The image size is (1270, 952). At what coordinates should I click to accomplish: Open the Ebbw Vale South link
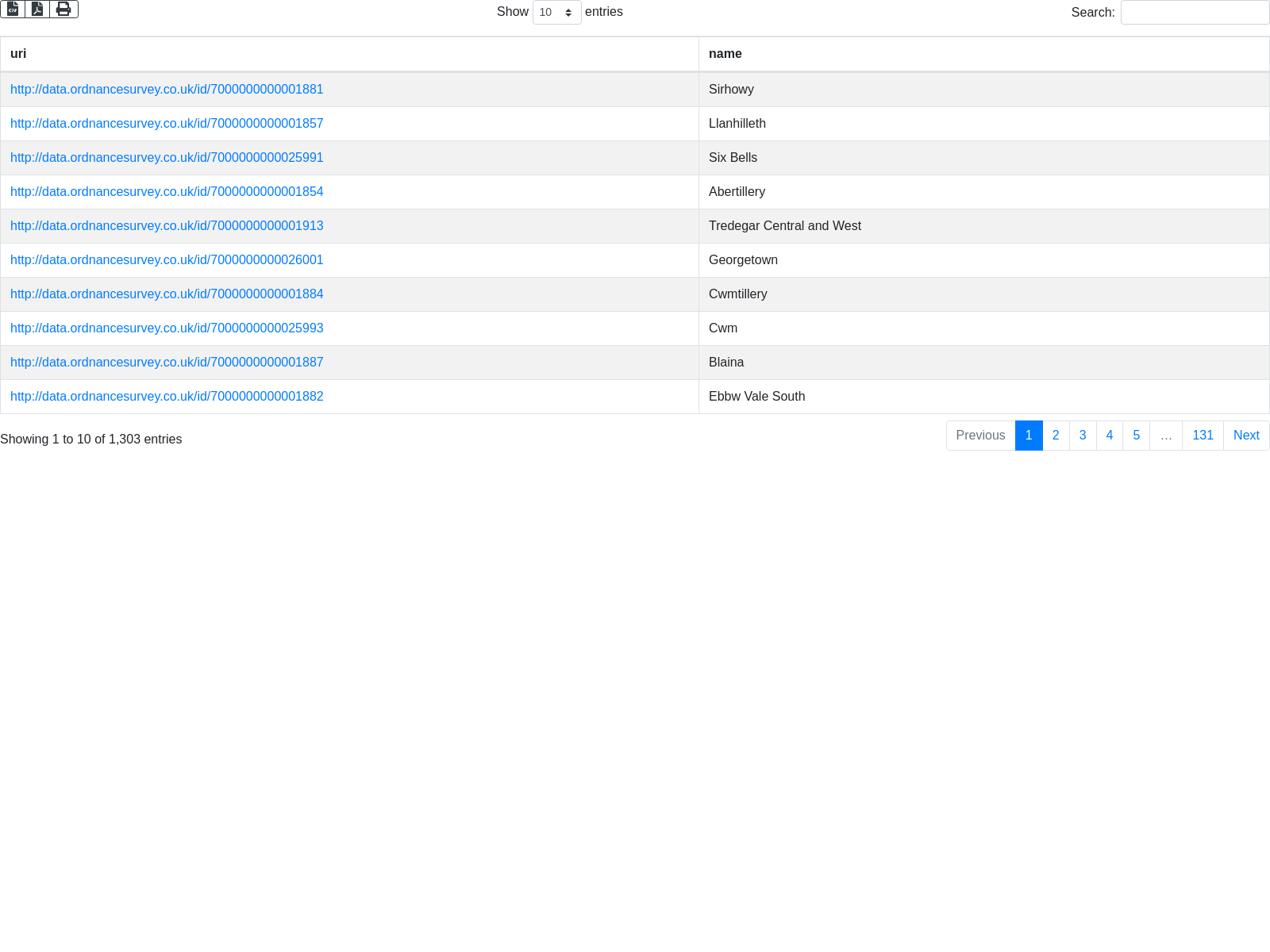click(x=167, y=397)
